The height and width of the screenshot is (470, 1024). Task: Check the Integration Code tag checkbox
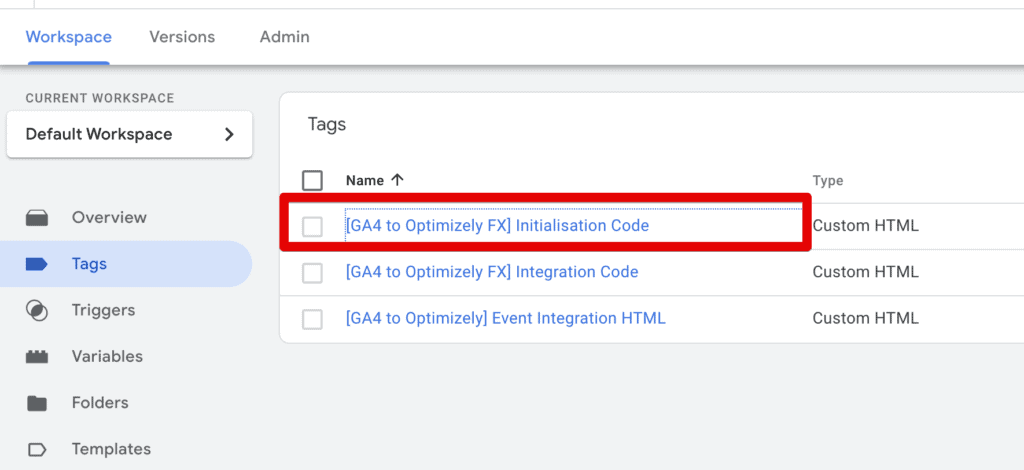pos(313,273)
